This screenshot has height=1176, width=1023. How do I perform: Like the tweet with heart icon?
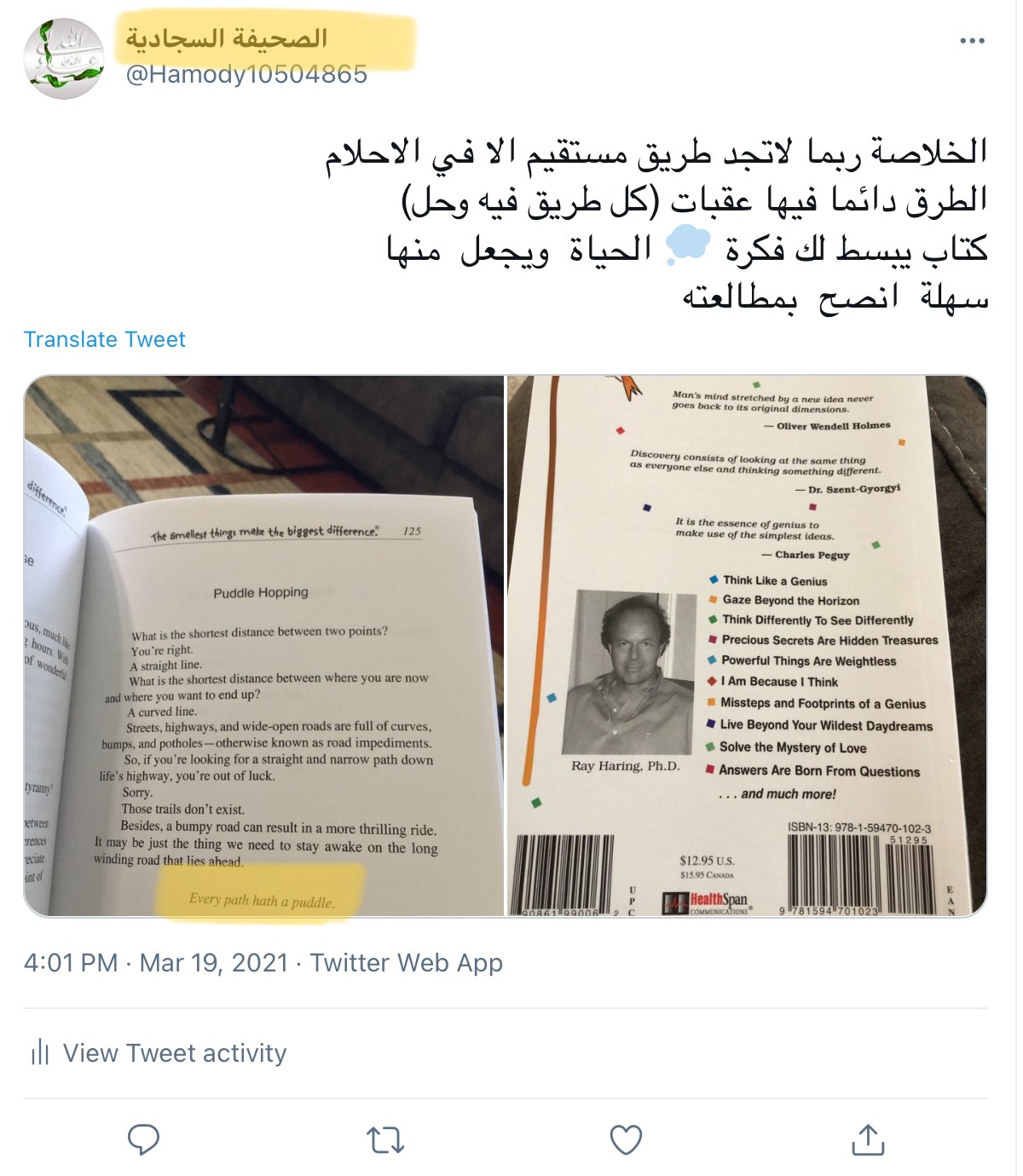click(626, 1140)
